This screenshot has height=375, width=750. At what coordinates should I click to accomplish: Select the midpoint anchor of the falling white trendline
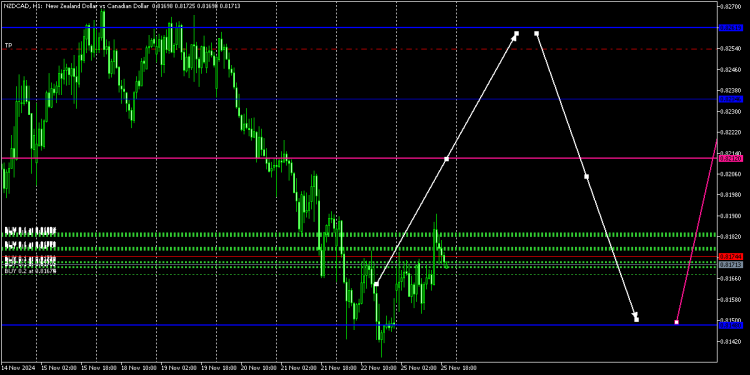(x=586, y=176)
